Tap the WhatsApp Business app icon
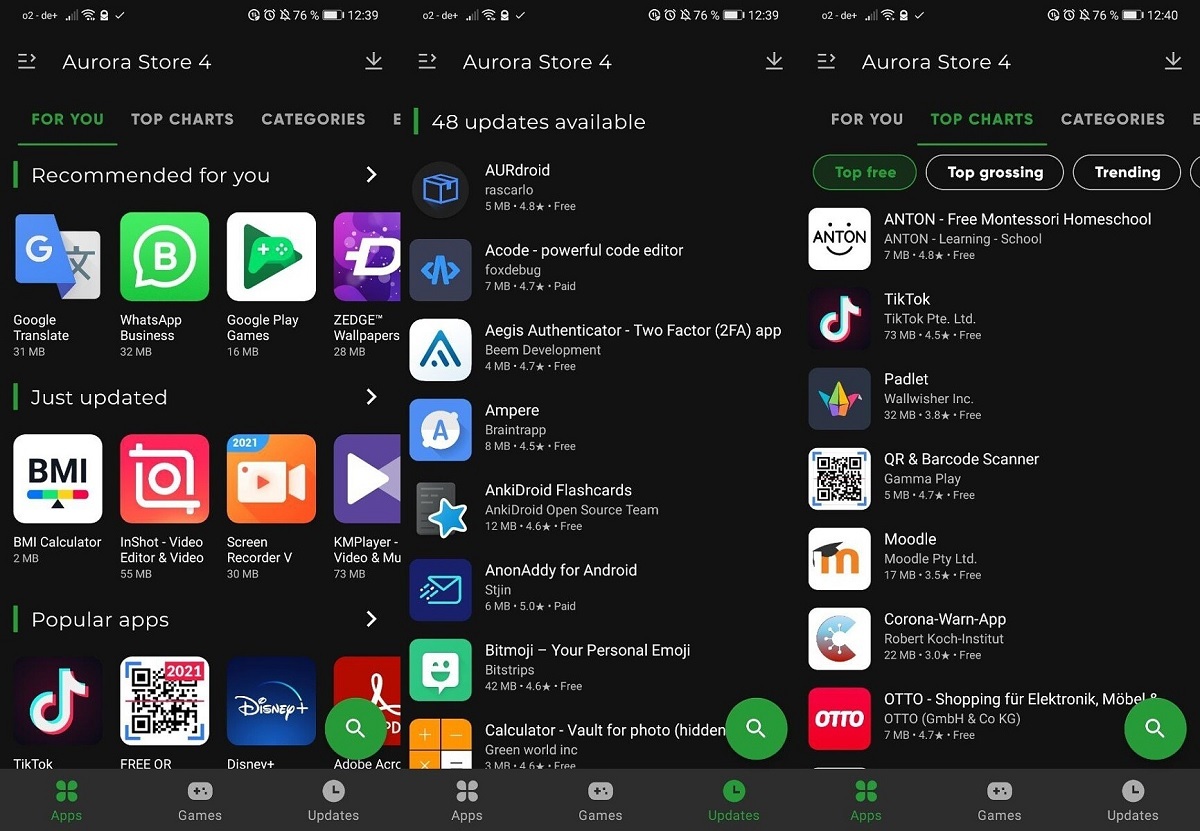The width and height of the screenshot is (1200, 831). pos(164,257)
